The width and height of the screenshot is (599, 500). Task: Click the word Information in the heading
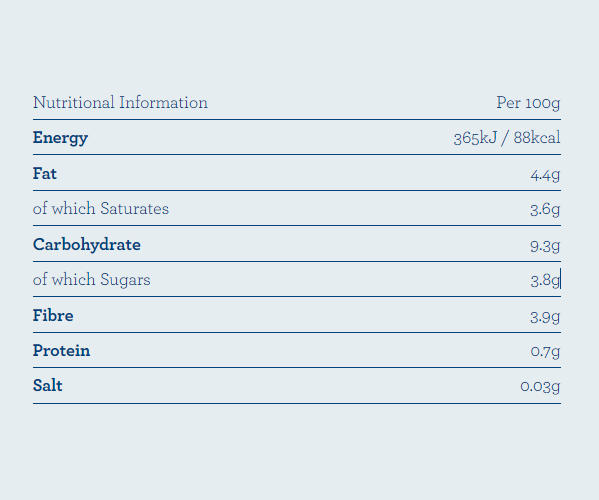click(164, 102)
